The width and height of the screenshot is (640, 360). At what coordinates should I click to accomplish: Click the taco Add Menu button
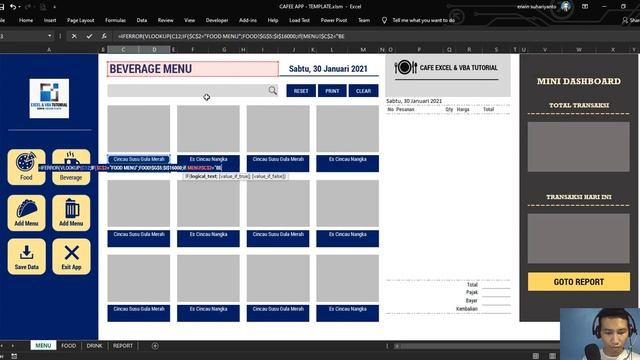(x=27, y=213)
